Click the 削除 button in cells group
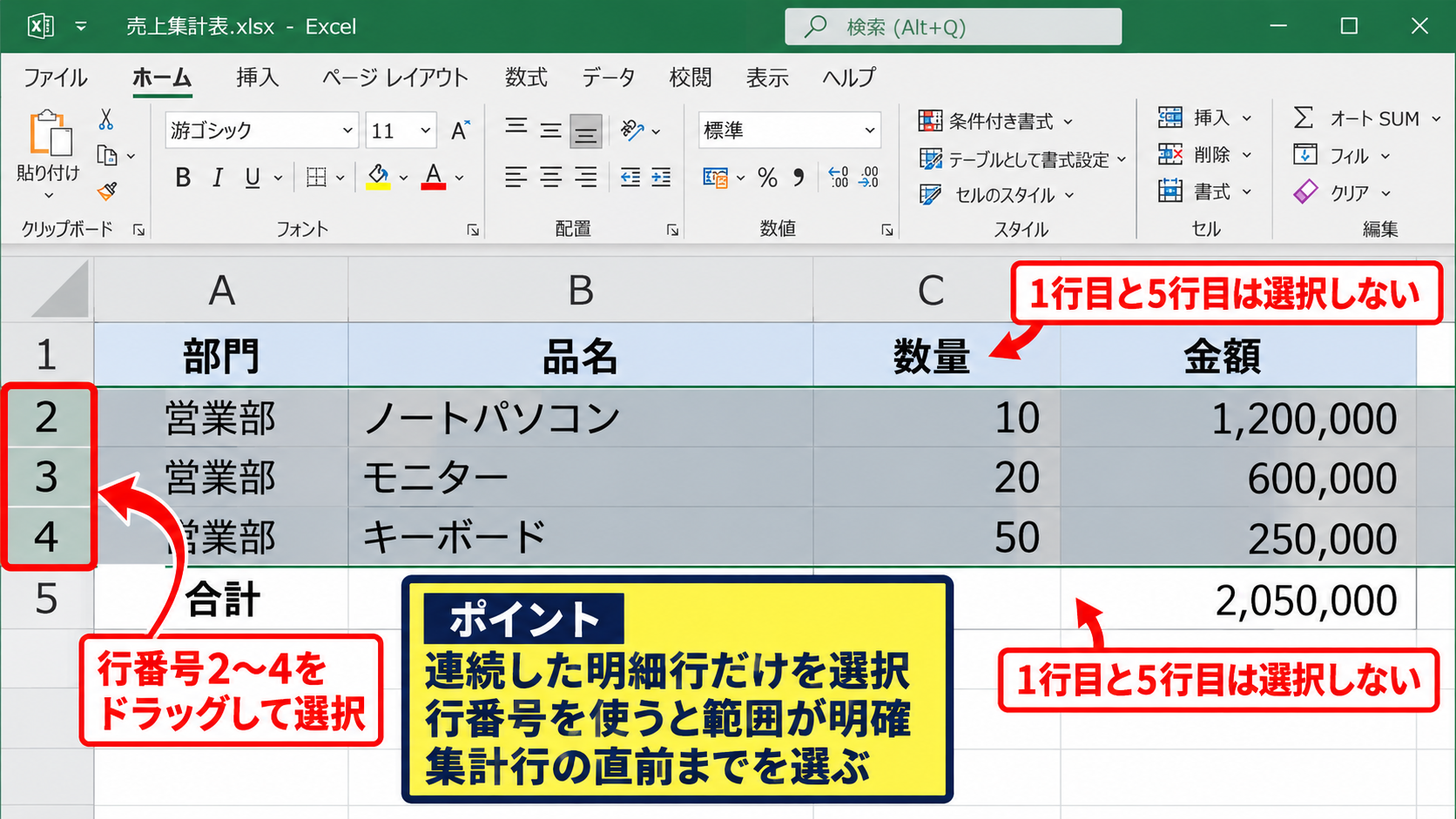1456x819 pixels. [x=1205, y=155]
